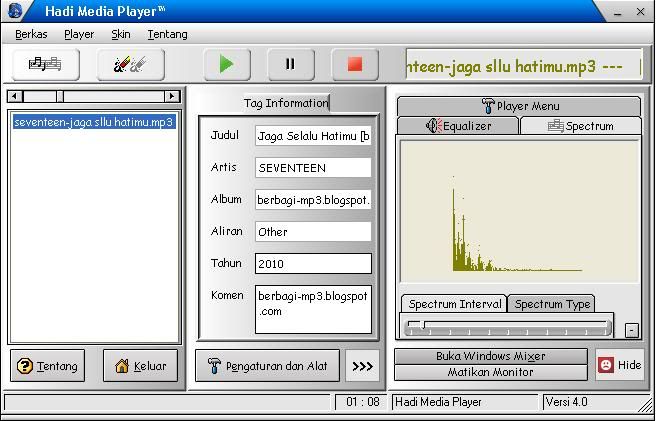The image size is (656, 421).
Task: Switch to the Equalizer tab
Action: coord(458,126)
